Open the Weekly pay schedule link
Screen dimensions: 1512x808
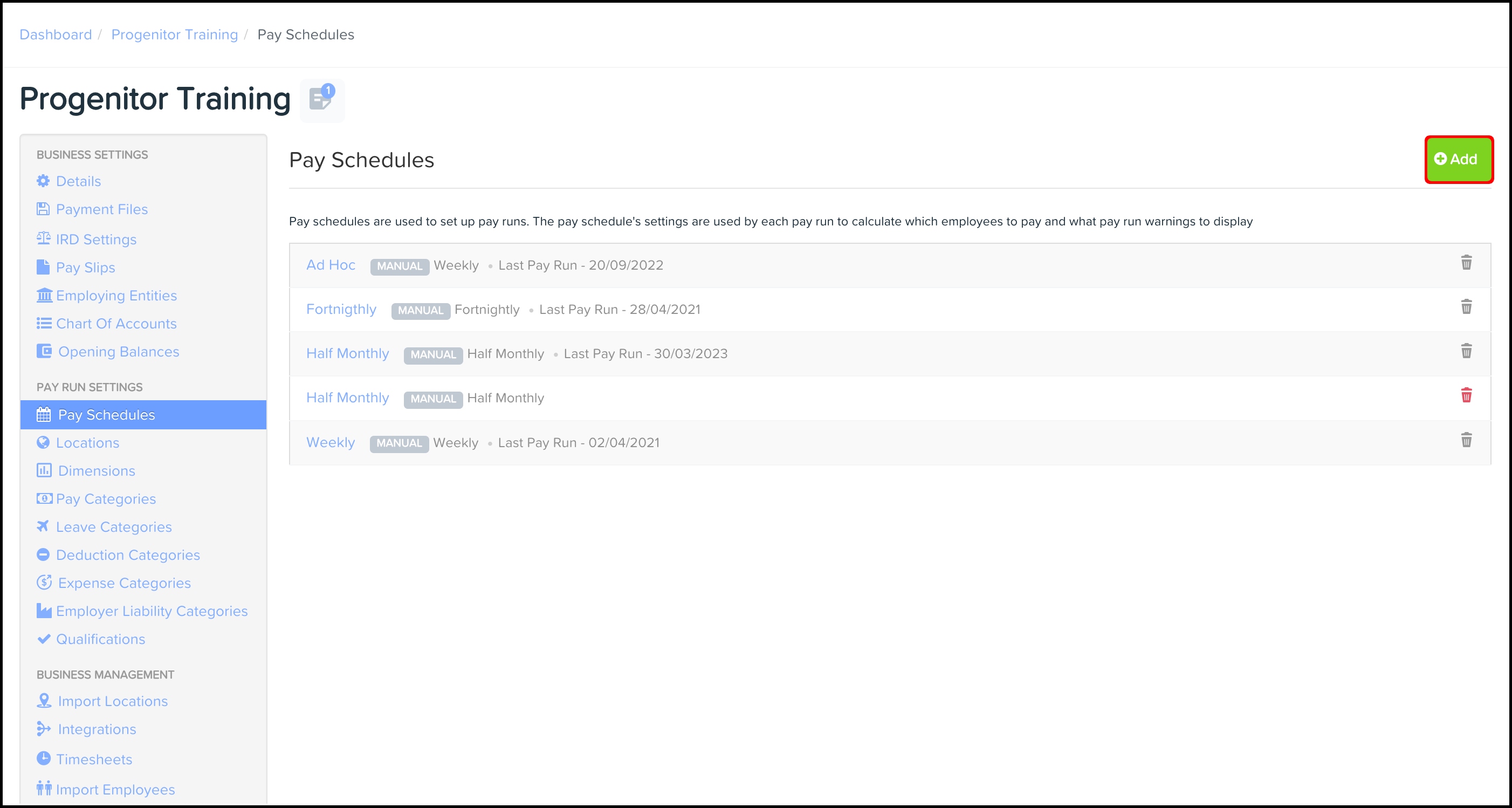pyautogui.click(x=331, y=442)
